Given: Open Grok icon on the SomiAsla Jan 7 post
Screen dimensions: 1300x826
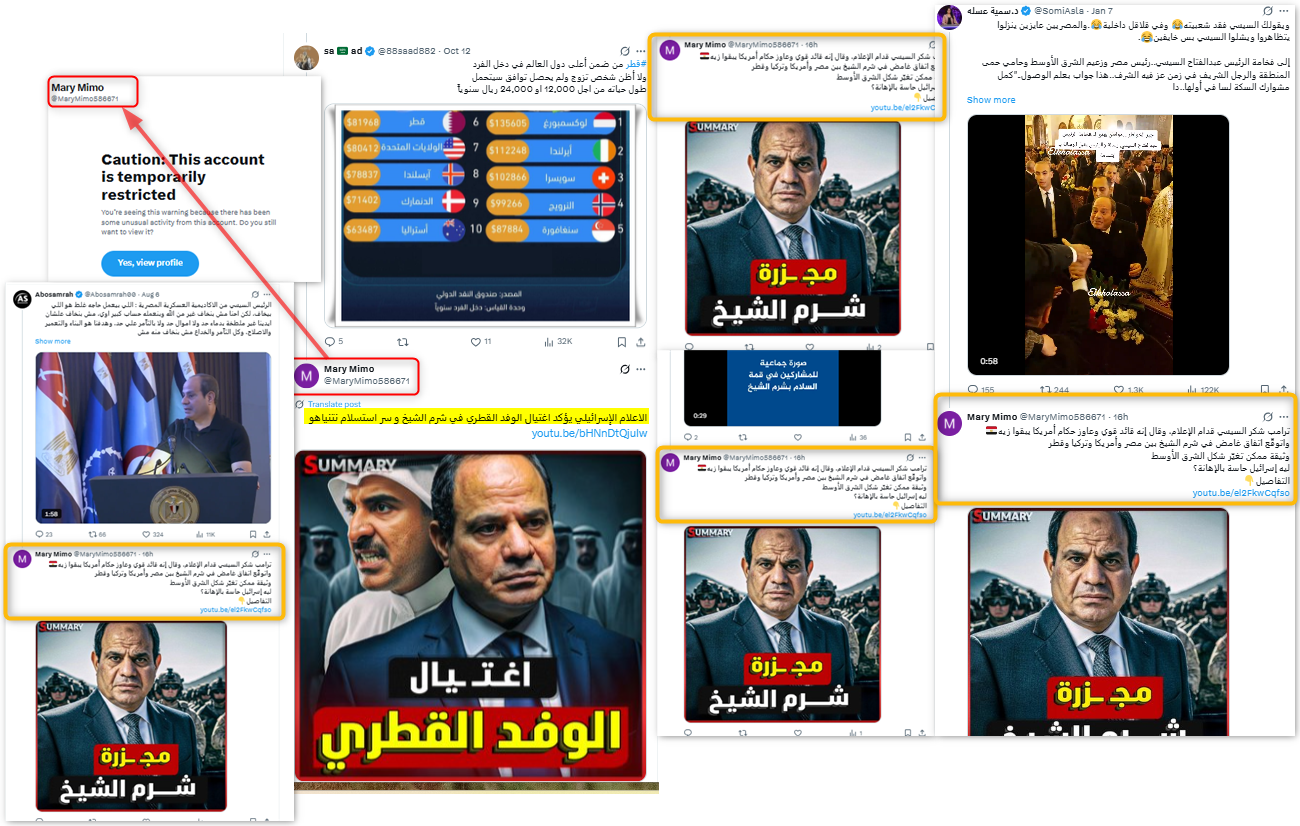Looking at the screenshot, I should tap(1267, 11).
